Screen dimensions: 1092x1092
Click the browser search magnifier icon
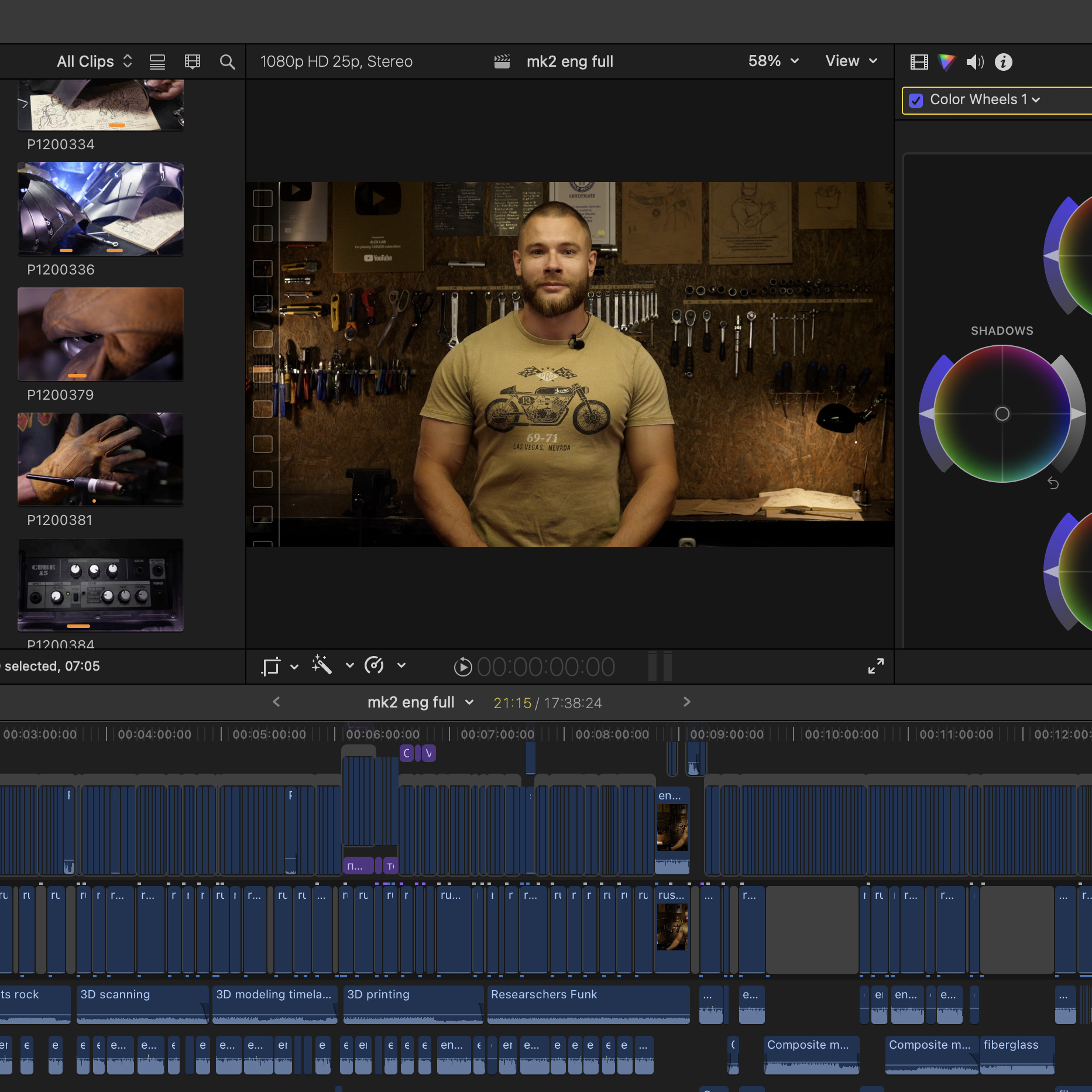(227, 62)
